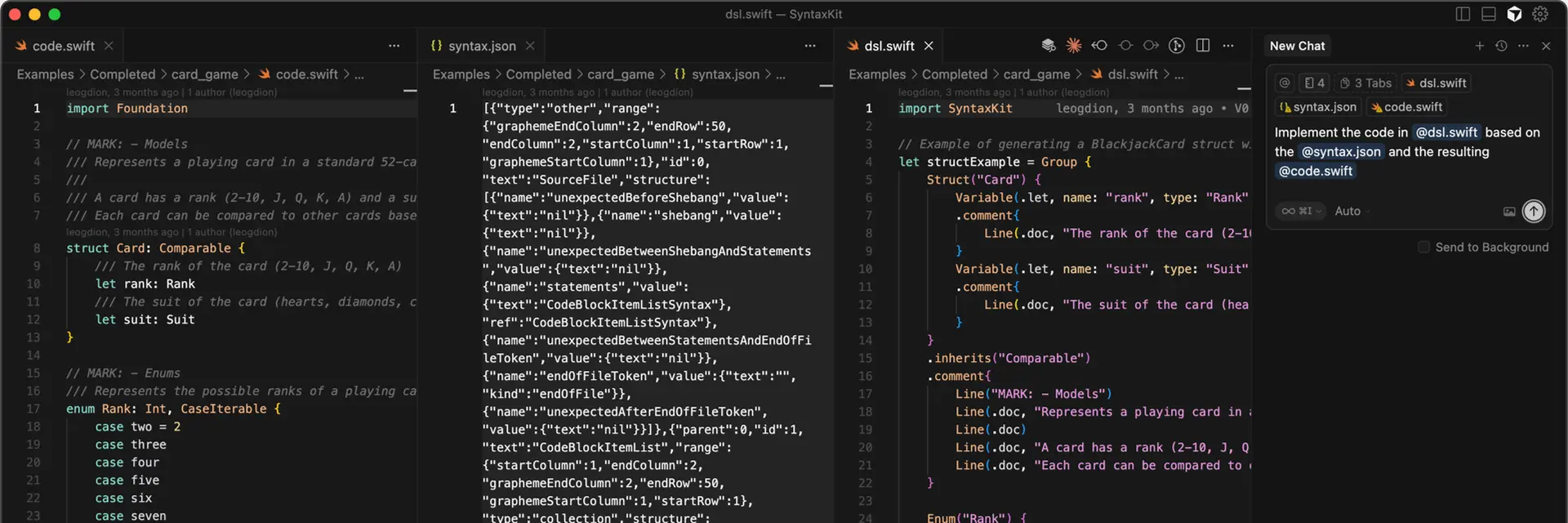Click the 3 Tabs context pill

click(x=1365, y=83)
